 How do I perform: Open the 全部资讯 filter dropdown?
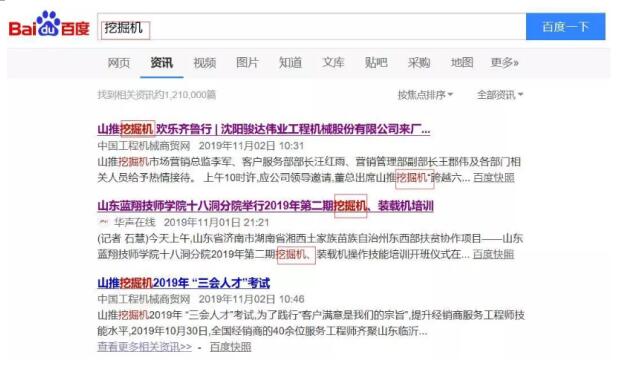click(500, 95)
